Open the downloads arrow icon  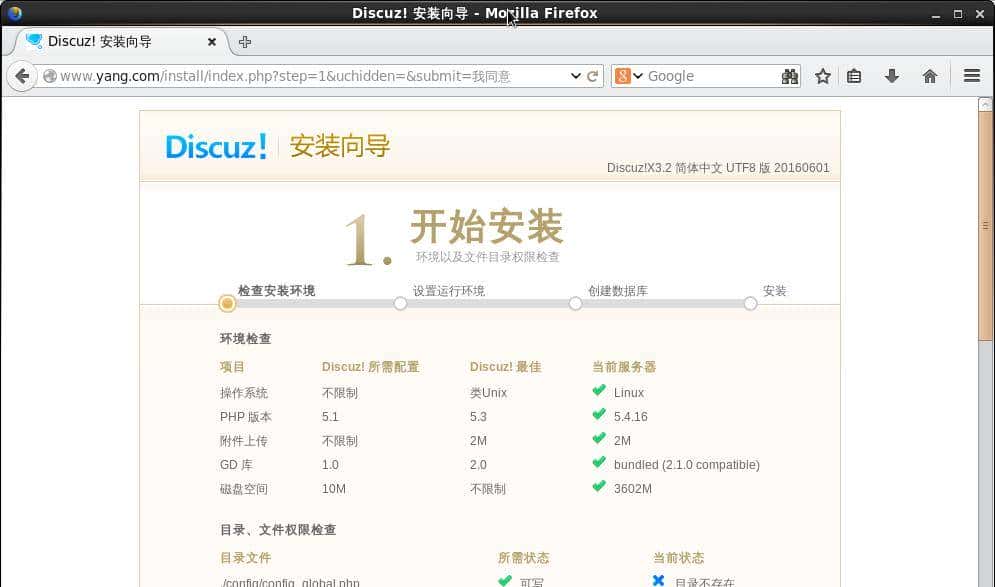892,76
